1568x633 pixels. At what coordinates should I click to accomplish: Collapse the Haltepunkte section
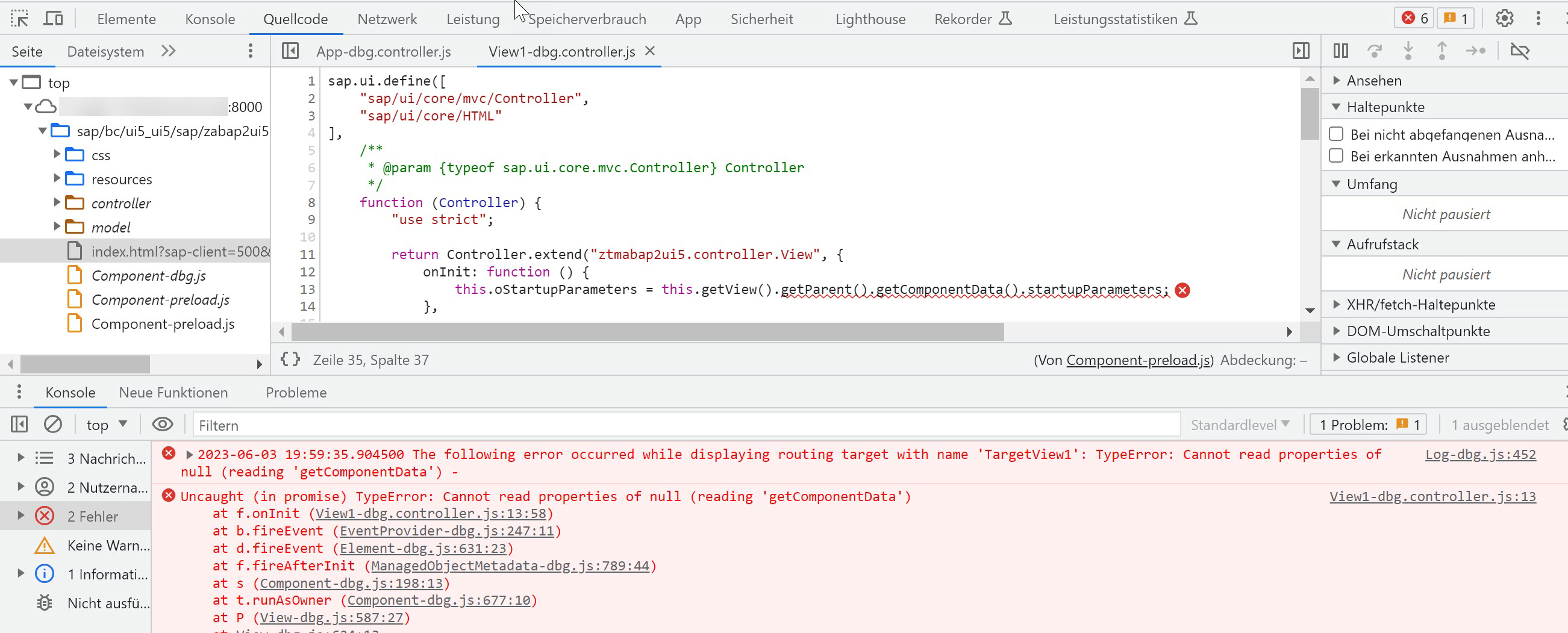[x=1337, y=107]
